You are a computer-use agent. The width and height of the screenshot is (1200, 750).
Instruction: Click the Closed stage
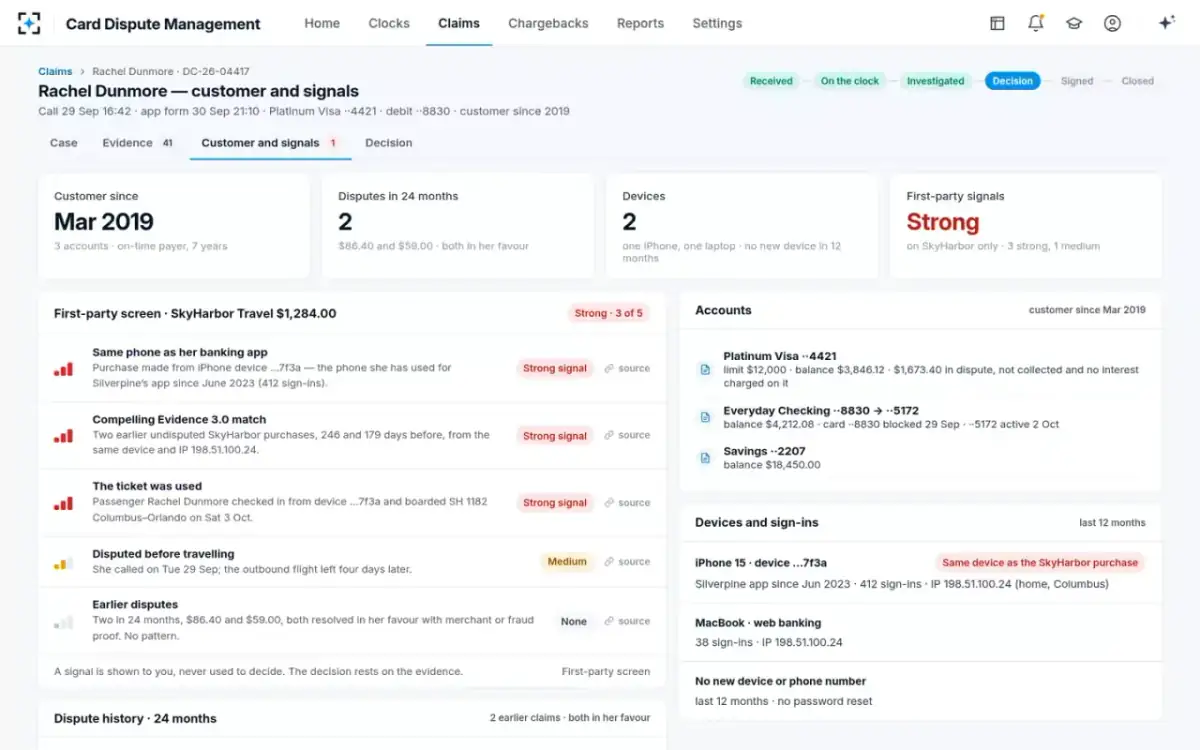point(1137,81)
